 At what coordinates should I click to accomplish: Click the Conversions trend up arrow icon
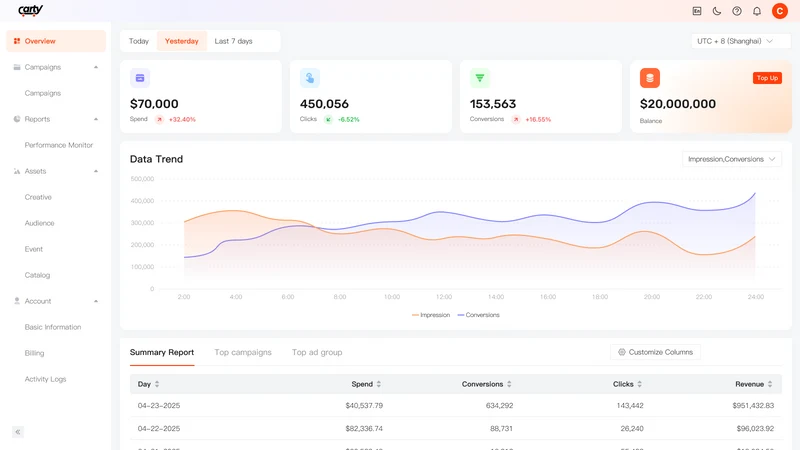coord(516,119)
